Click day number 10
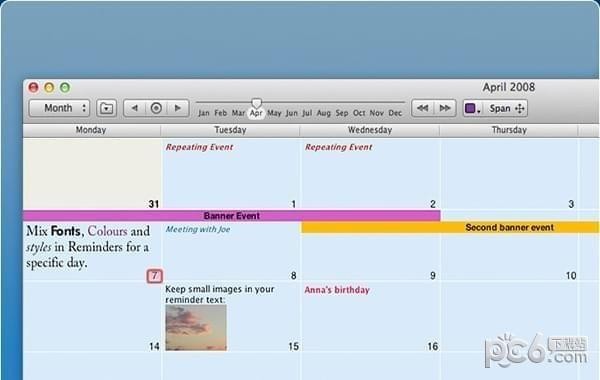Screen dimensions: 600x380 [x=571, y=276]
